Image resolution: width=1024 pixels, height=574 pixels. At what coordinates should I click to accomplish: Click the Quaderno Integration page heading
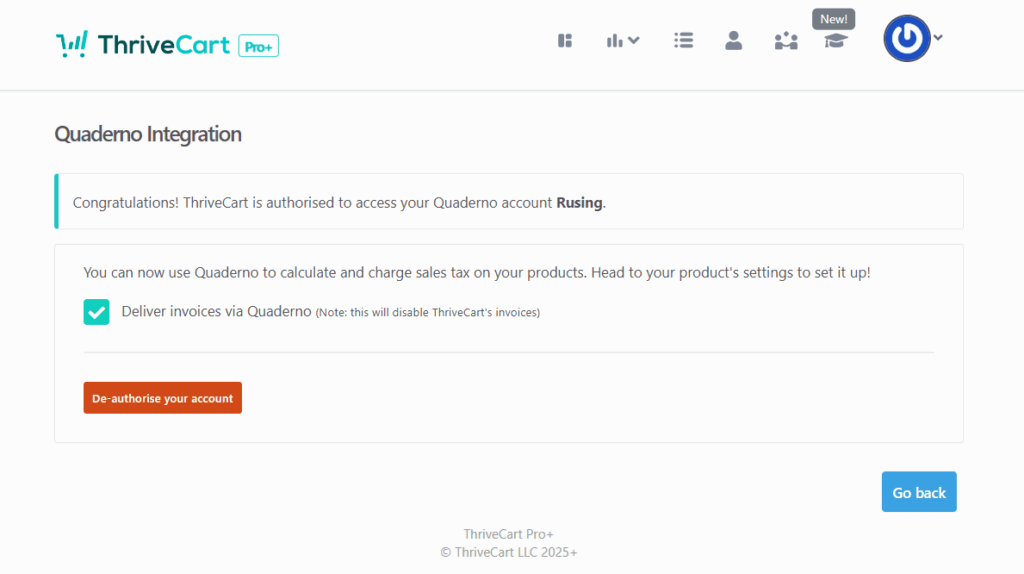(x=148, y=134)
